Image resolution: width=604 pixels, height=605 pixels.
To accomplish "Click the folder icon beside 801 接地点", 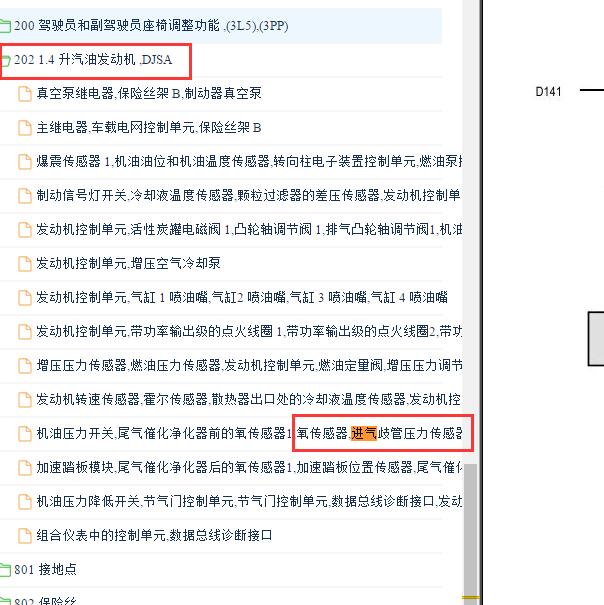I will (x=5, y=570).
